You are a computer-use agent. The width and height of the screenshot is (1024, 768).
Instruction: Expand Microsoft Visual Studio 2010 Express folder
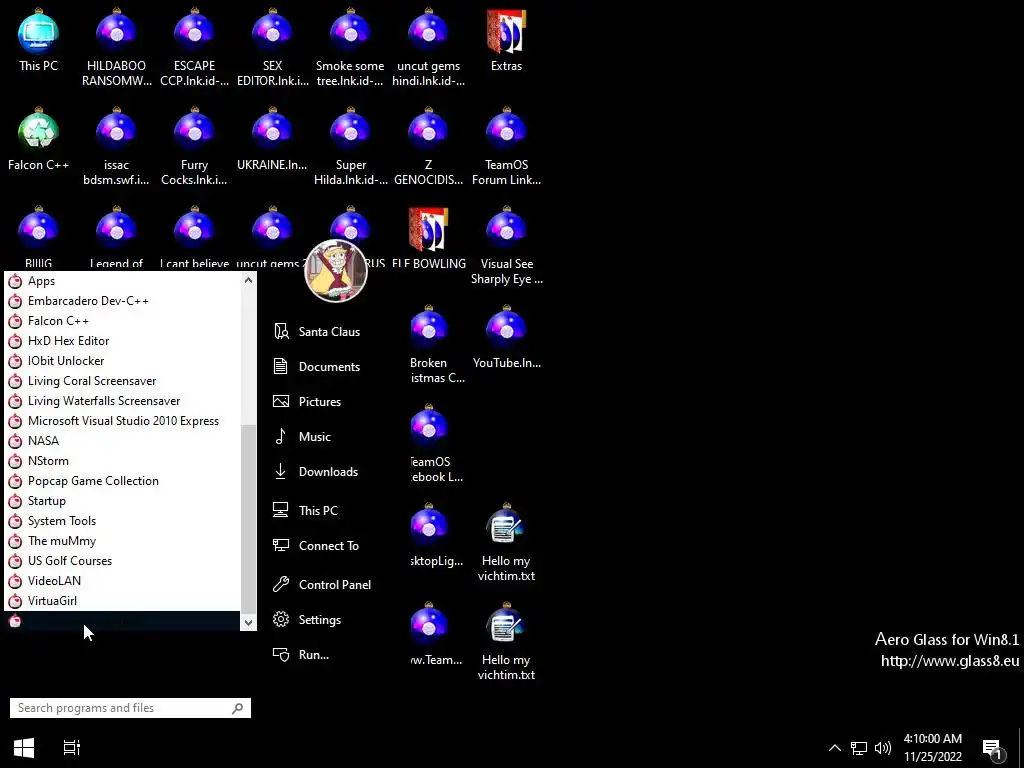coord(122,421)
